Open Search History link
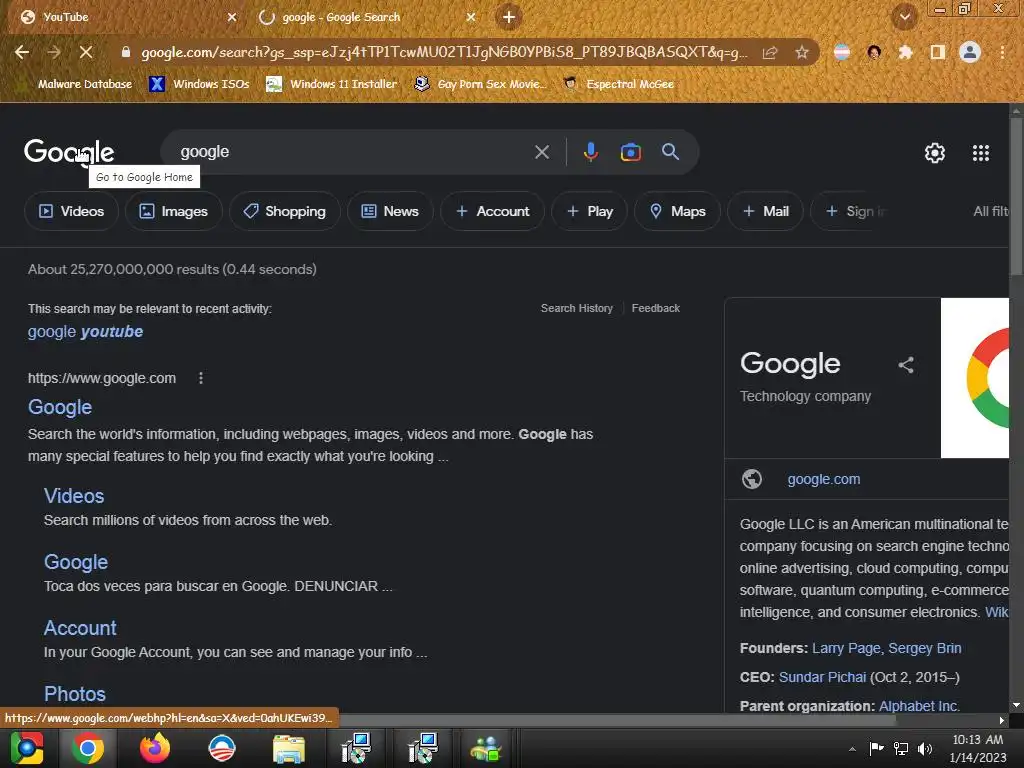The image size is (1024, 768). pyautogui.click(x=577, y=308)
